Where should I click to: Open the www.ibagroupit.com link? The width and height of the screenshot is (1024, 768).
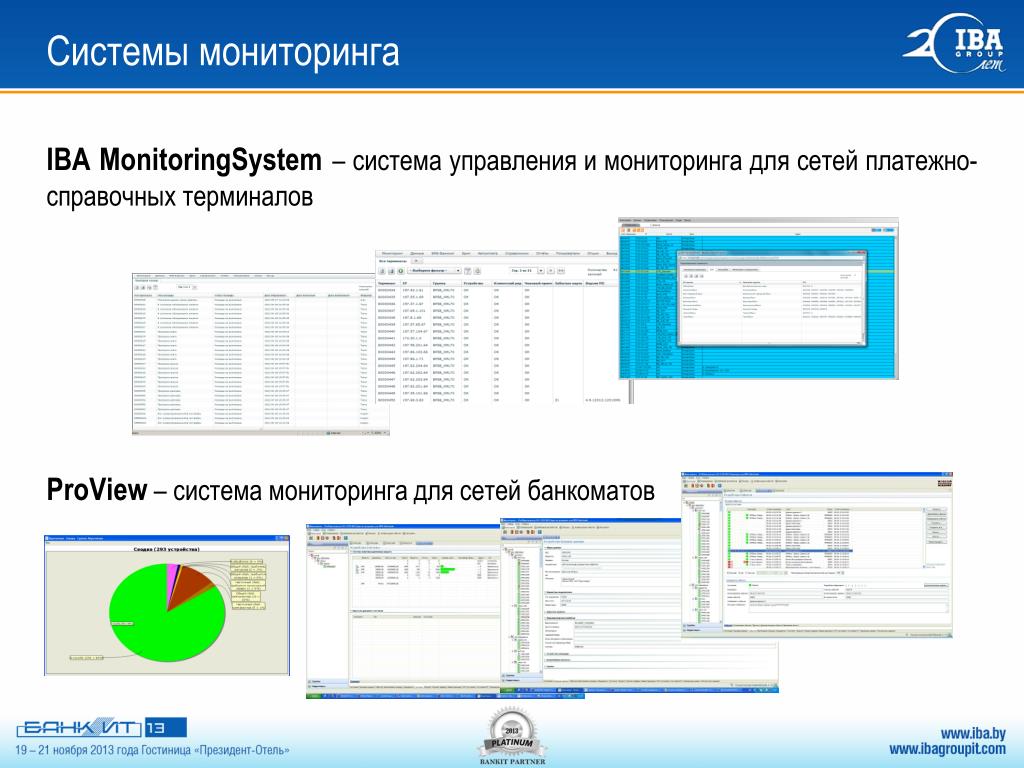tap(947, 750)
